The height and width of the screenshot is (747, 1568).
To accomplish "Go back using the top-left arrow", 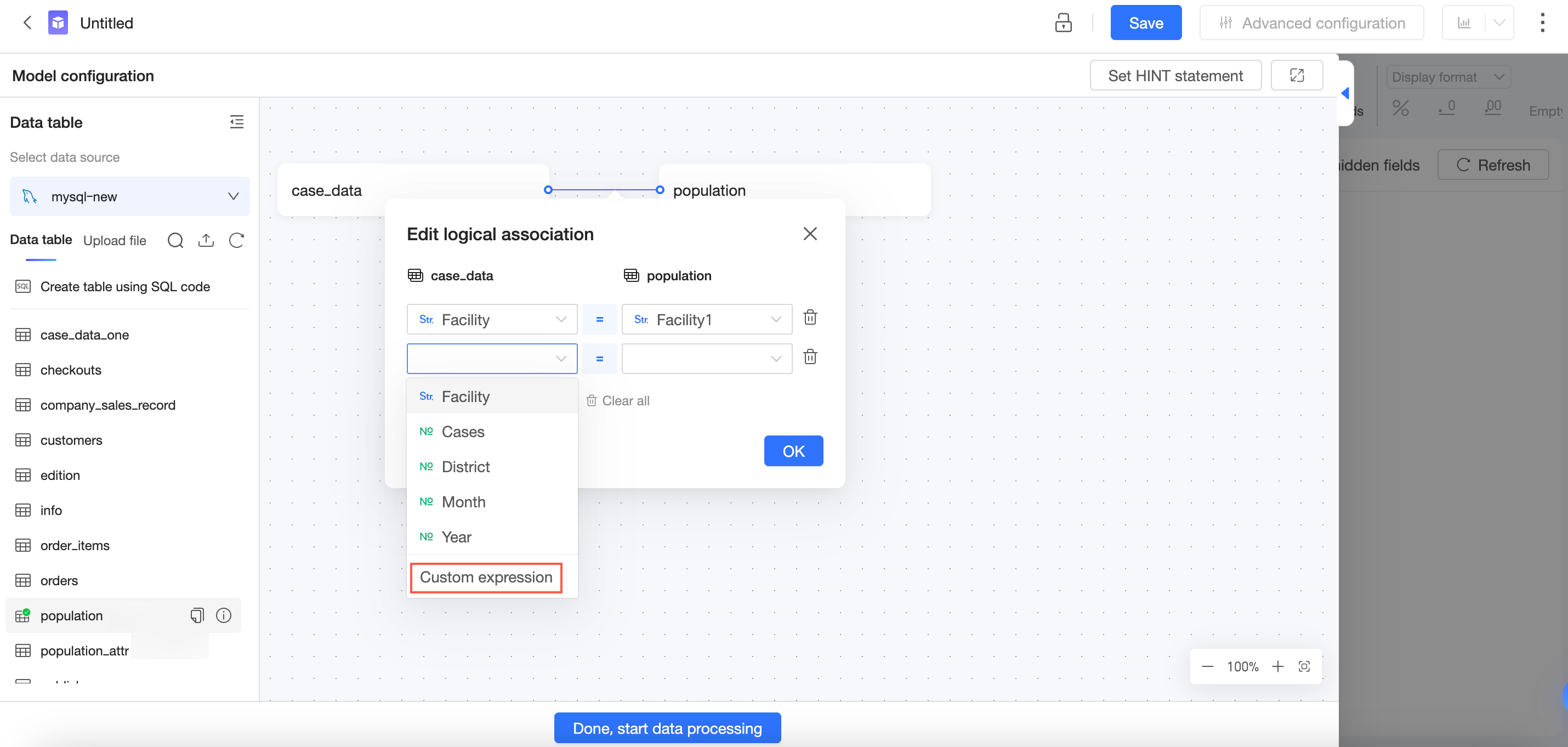I will pos(27,23).
